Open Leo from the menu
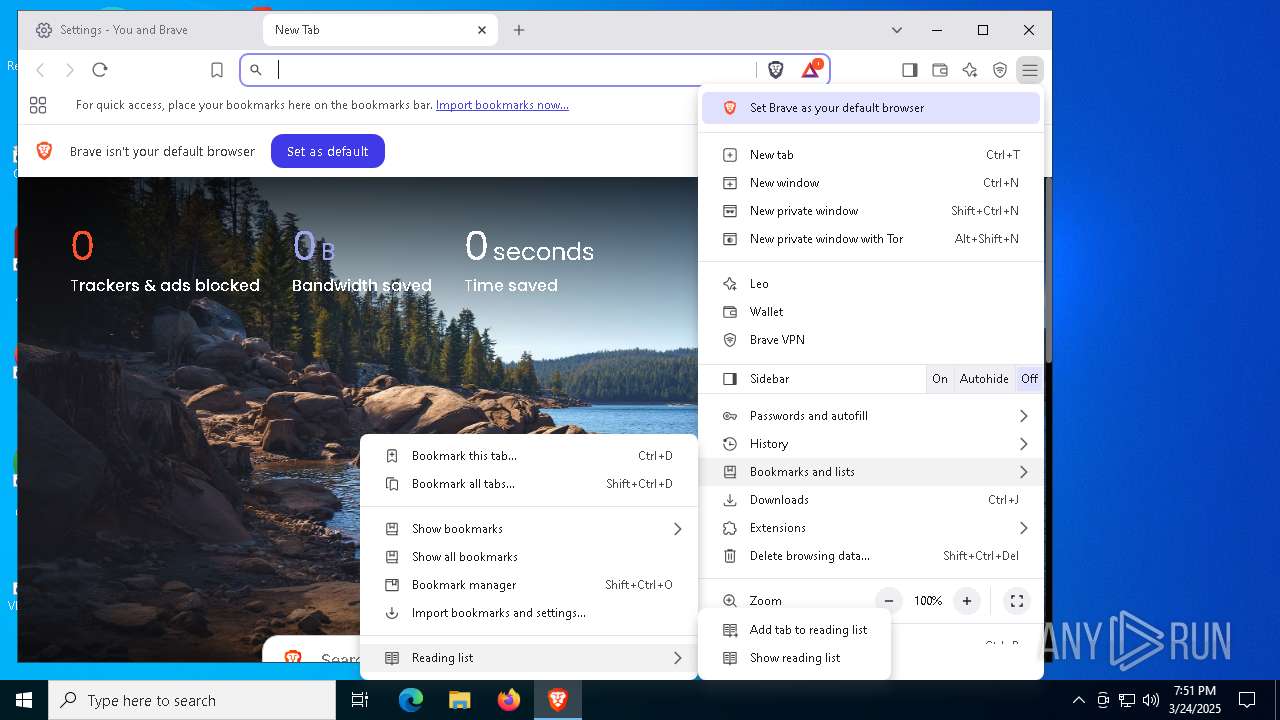The image size is (1280, 720). pyautogui.click(x=871, y=284)
